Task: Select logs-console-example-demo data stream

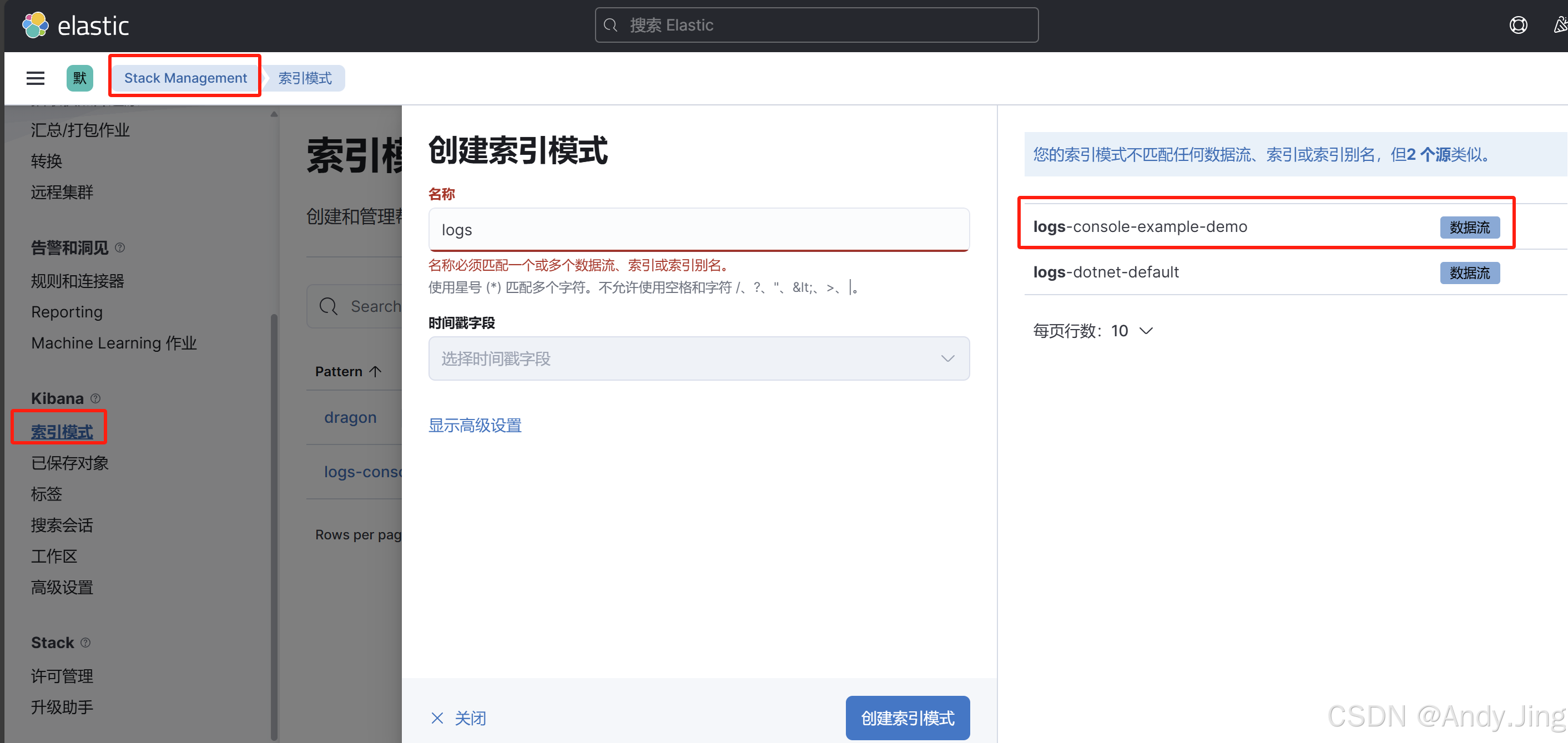Action: point(1140,226)
